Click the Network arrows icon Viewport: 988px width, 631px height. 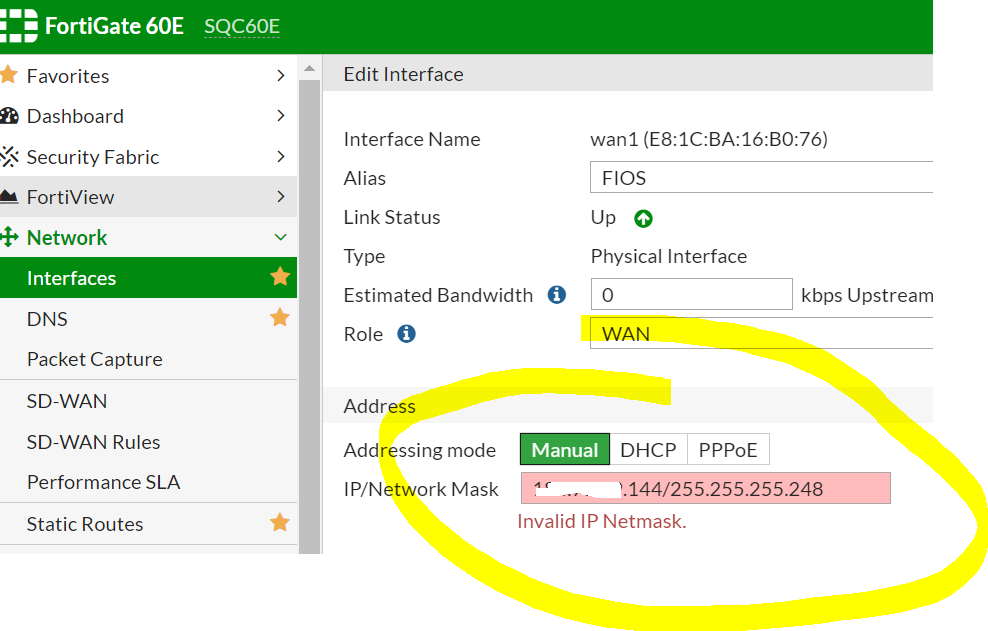pos(10,238)
